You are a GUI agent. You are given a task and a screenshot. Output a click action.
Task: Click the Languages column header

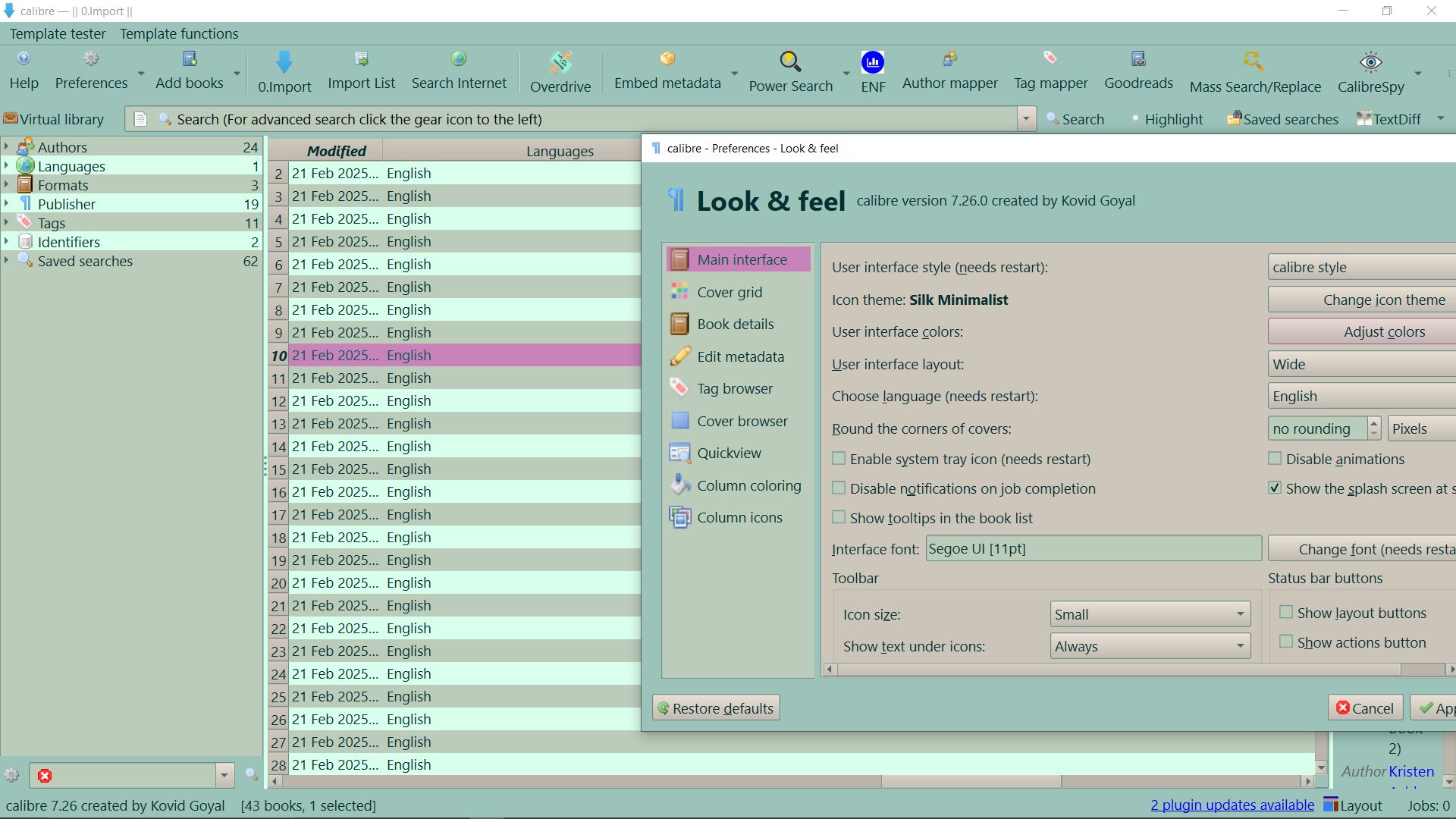[560, 151]
